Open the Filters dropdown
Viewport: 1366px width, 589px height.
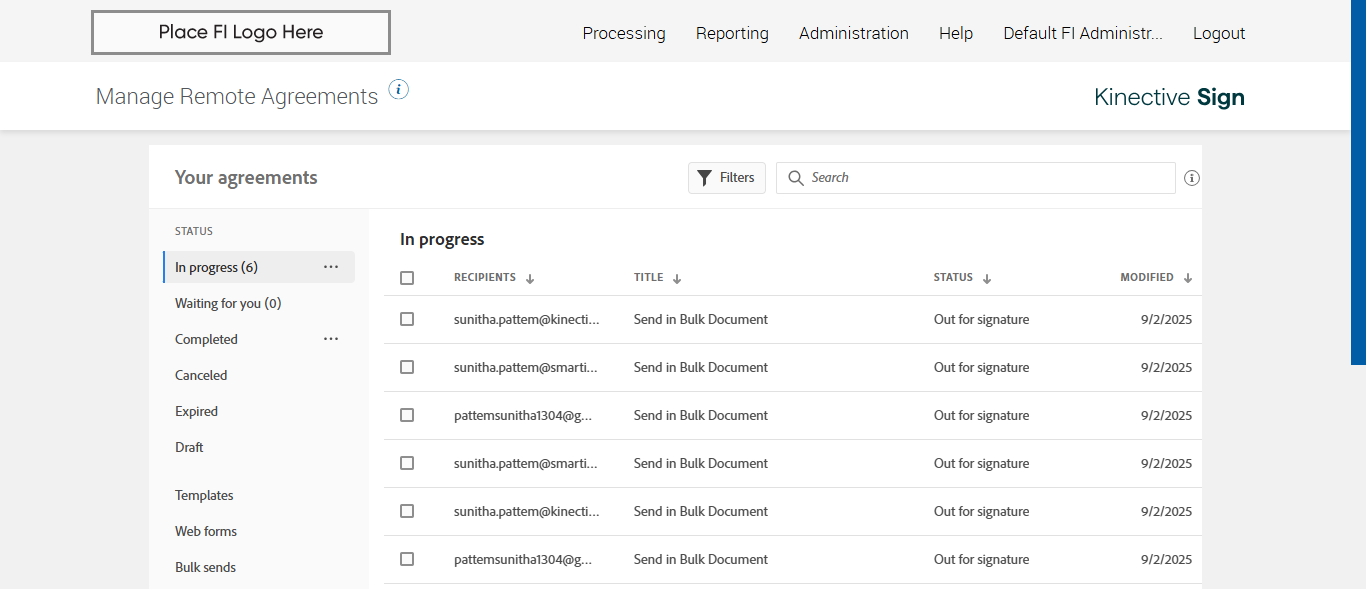[726, 178]
